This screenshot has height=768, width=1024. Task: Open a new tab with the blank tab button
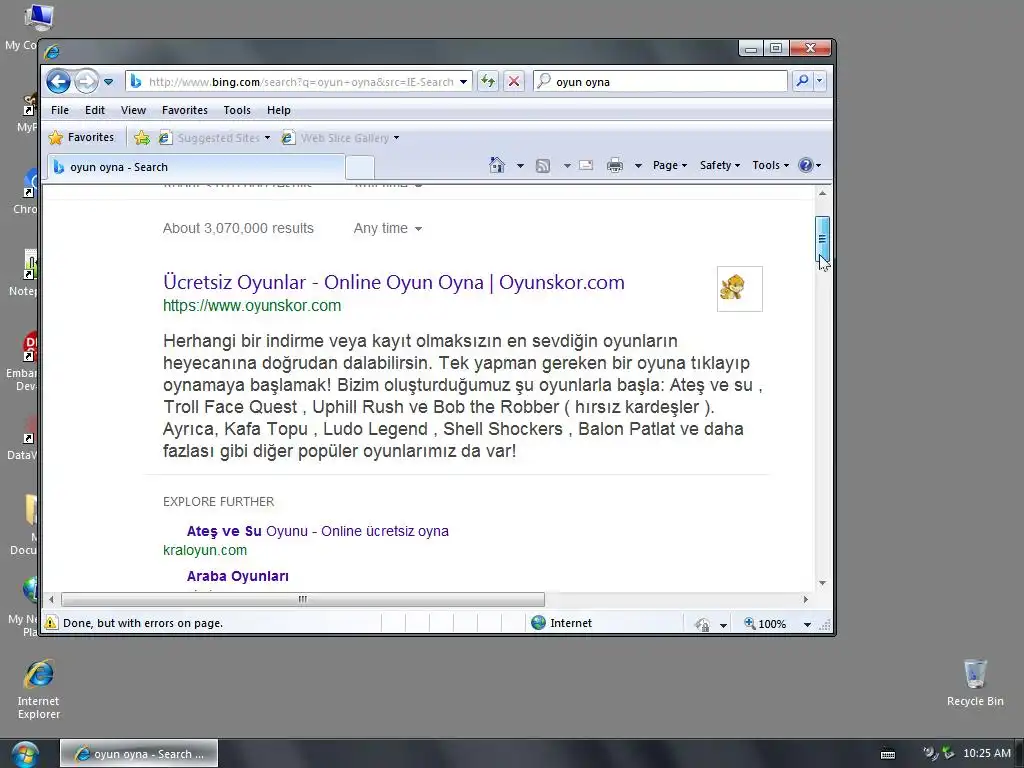click(x=360, y=168)
